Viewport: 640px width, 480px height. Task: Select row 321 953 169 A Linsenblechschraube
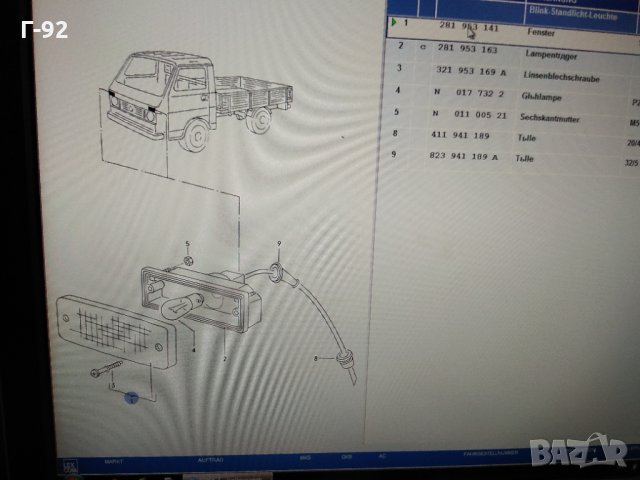tap(480, 73)
